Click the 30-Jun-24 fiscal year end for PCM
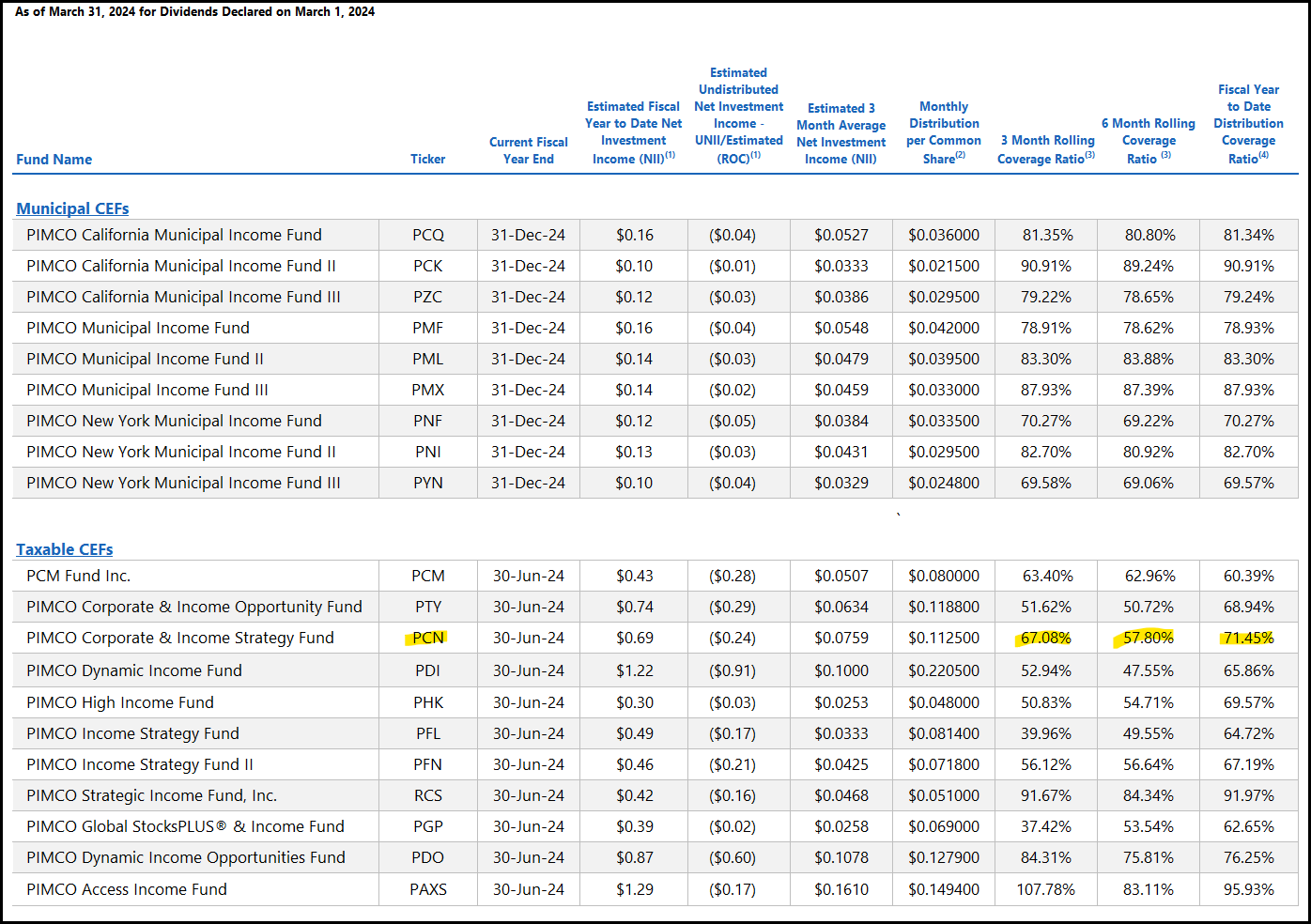 click(529, 576)
